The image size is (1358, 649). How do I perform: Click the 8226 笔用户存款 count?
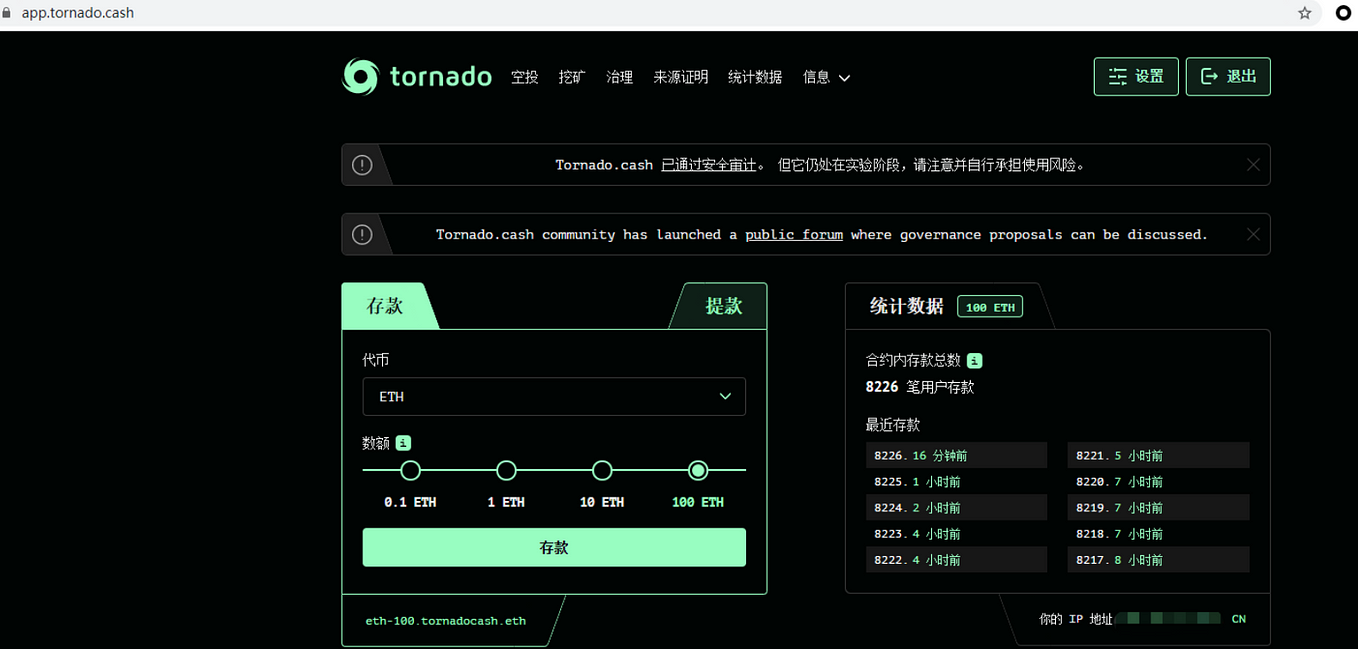920,387
